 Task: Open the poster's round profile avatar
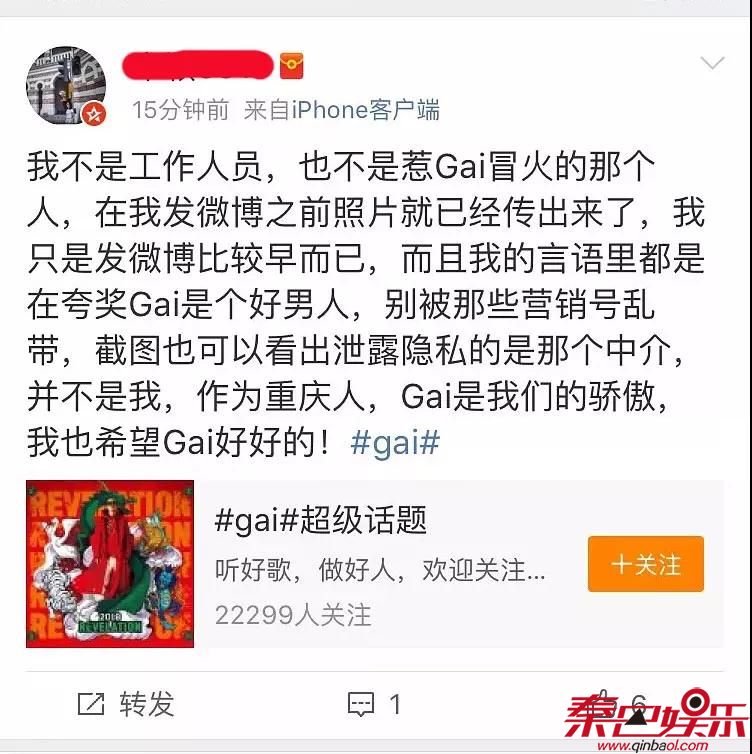[x=66, y=86]
